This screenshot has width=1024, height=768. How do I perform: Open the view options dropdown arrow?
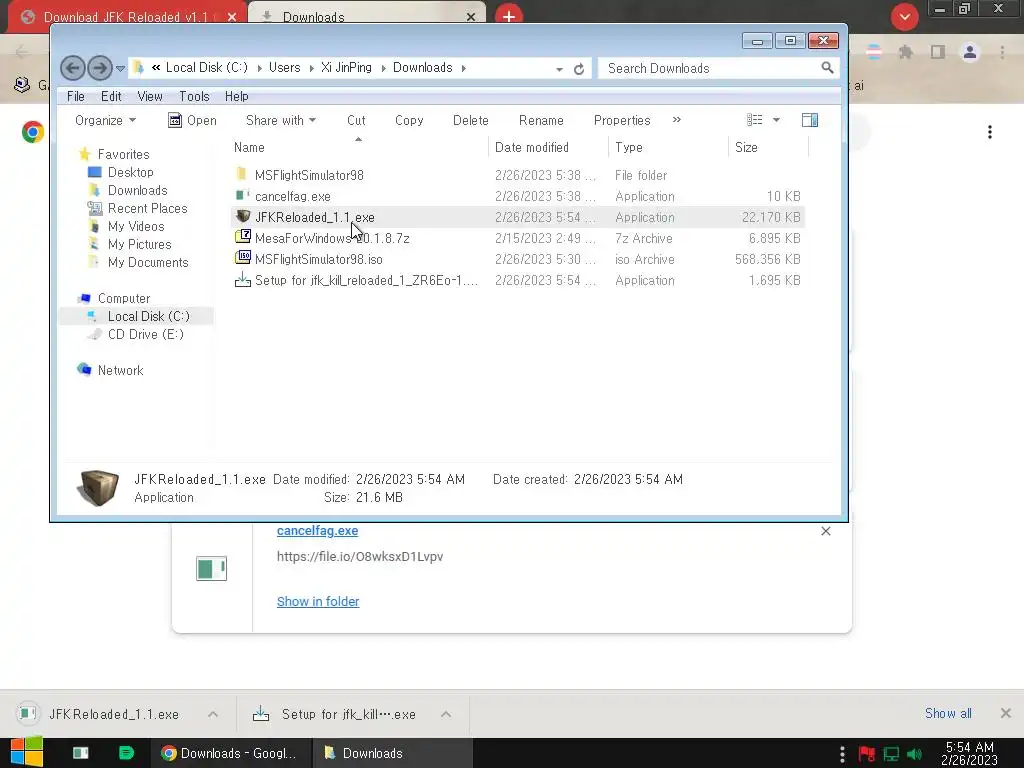pyautogui.click(x=776, y=120)
